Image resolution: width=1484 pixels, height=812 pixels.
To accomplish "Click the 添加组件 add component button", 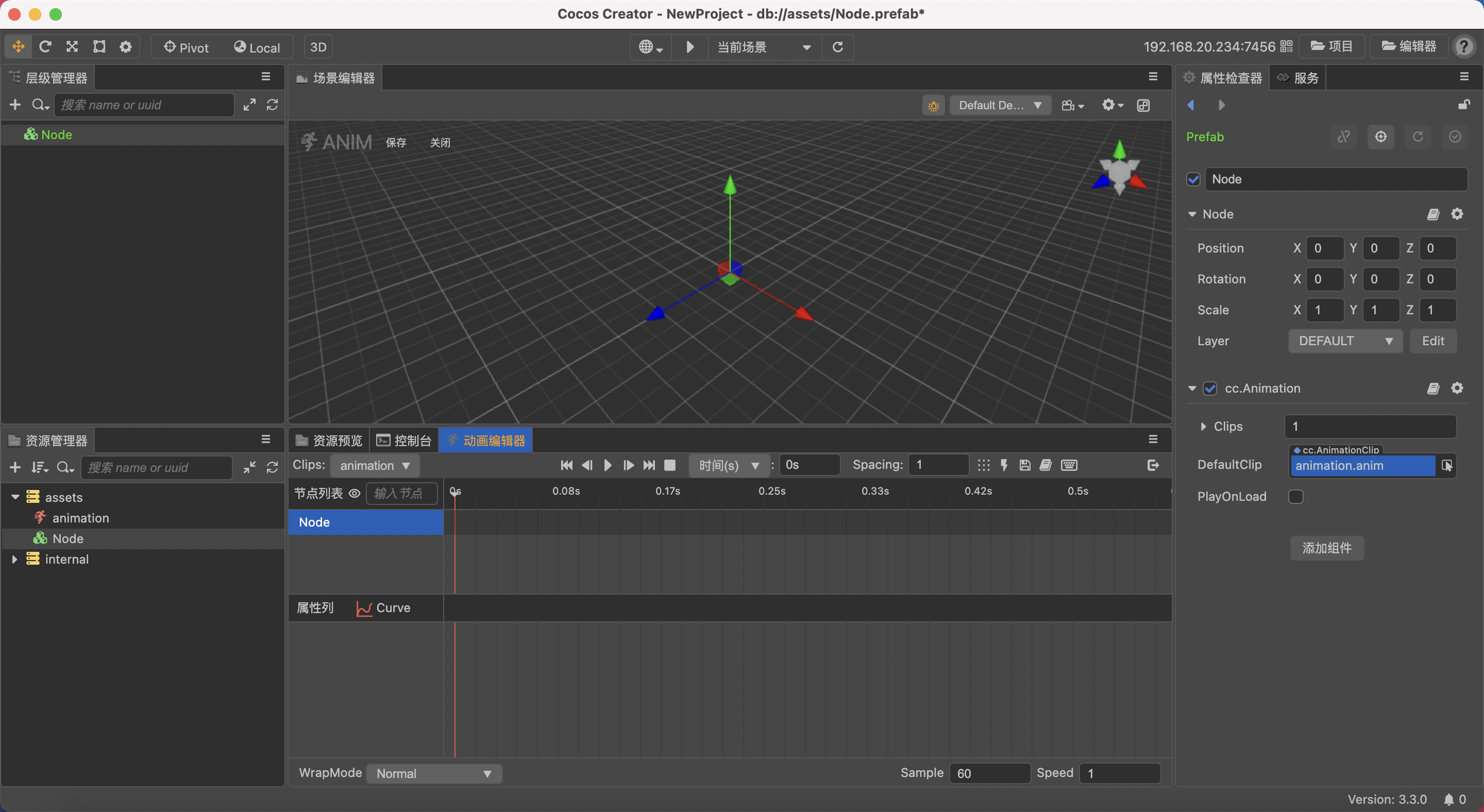I will pyautogui.click(x=1327, y=548).
